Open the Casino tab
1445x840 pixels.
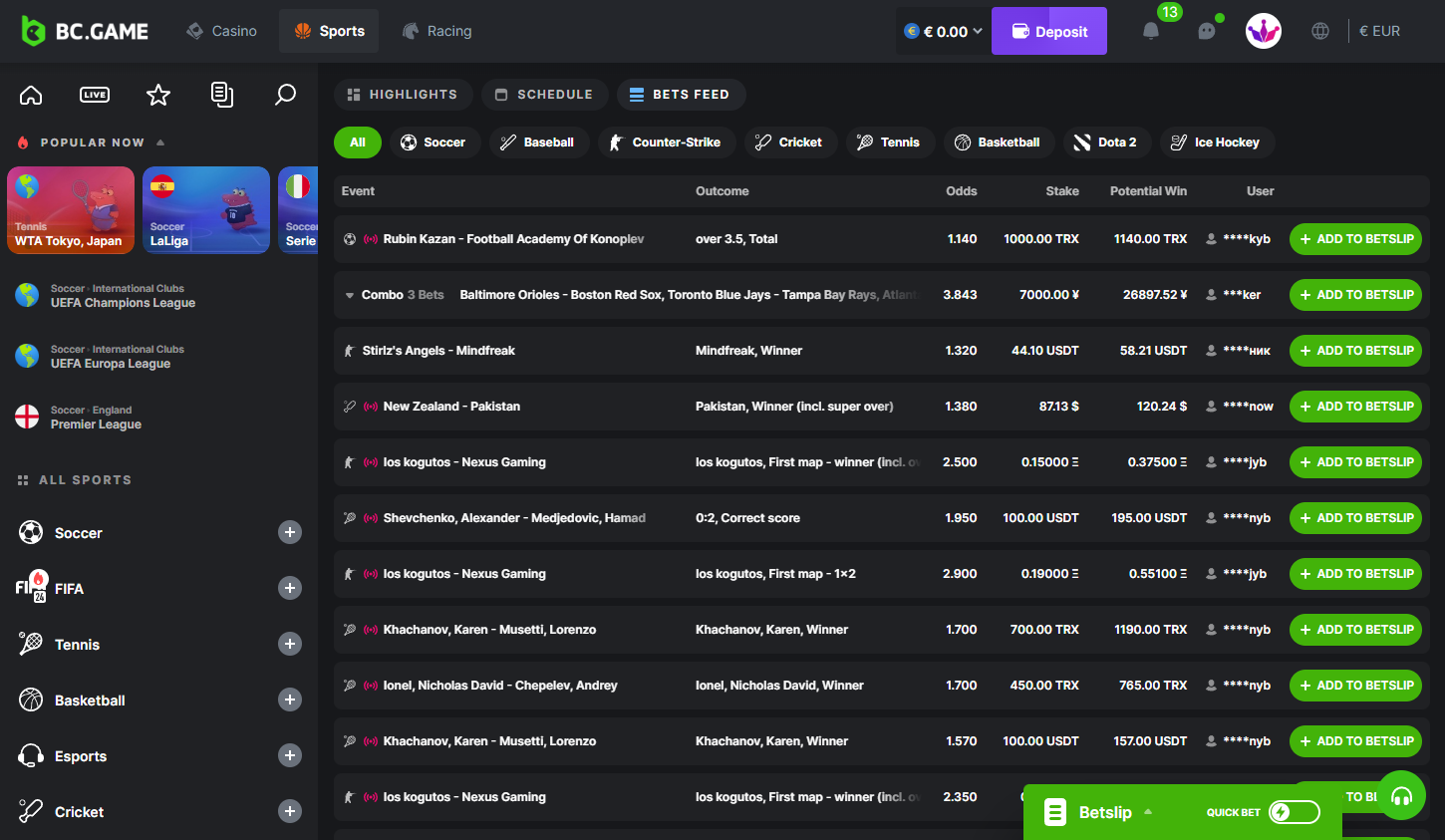click(221, 31)
